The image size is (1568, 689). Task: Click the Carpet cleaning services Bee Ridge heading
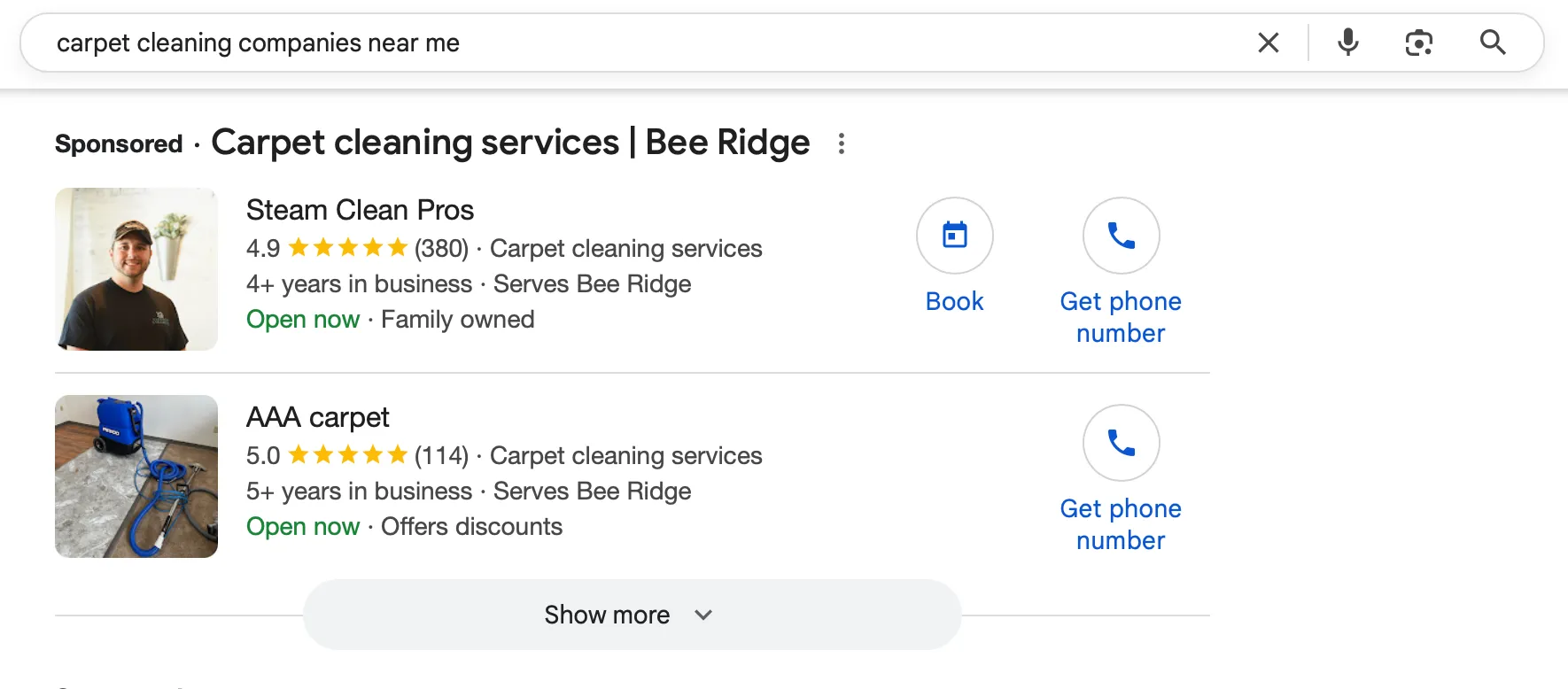point(509,142)
